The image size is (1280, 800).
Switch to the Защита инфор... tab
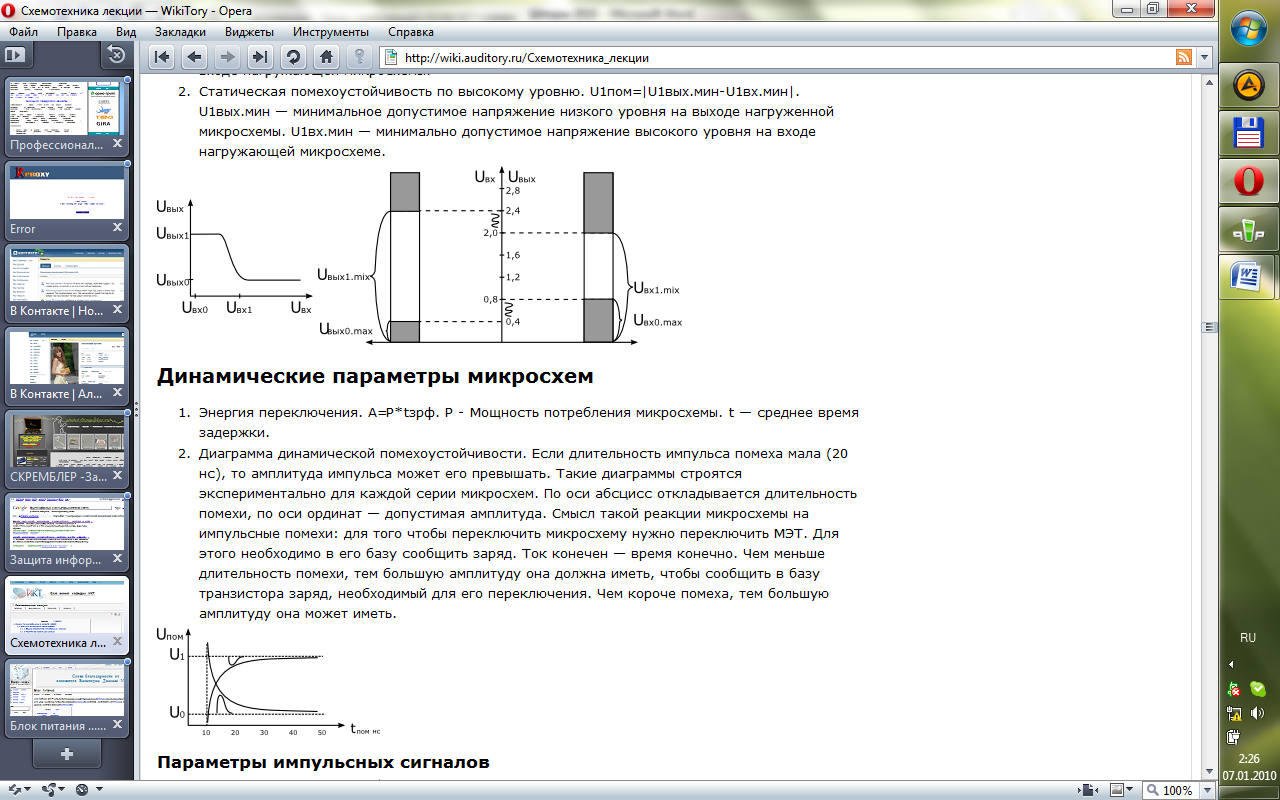coord(66,531)
